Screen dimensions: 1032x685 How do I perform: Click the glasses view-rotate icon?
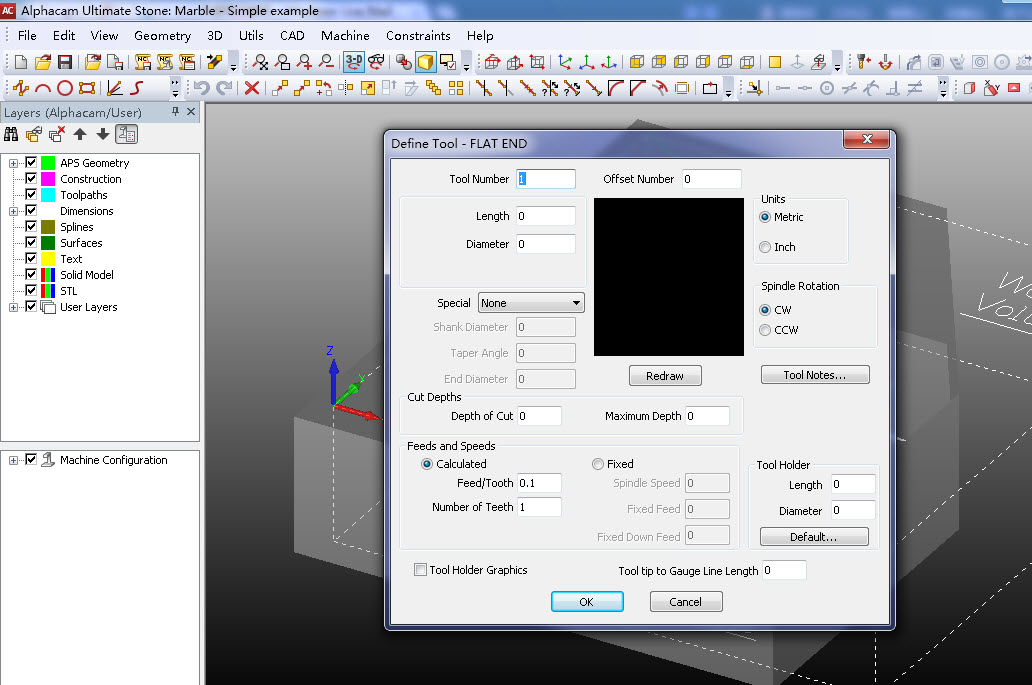[376, 63]
